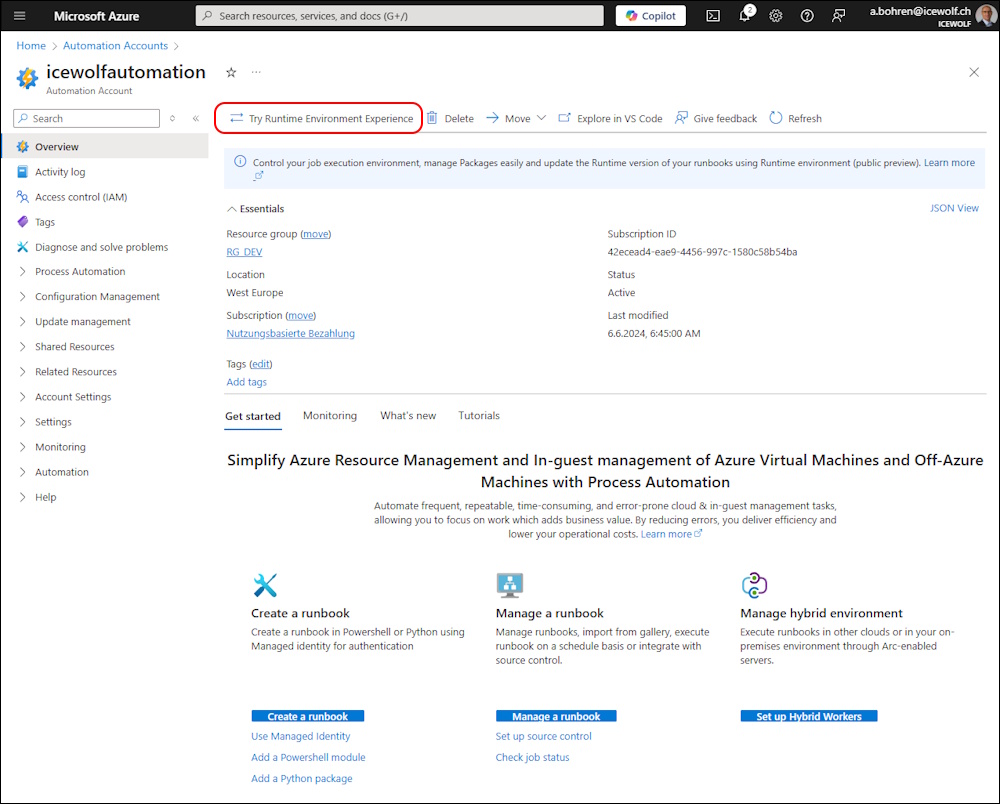Open the RG_DEV resource group link
This screenshot has height=804, width=1000.
pyautogui.click(x=244, y=252)
